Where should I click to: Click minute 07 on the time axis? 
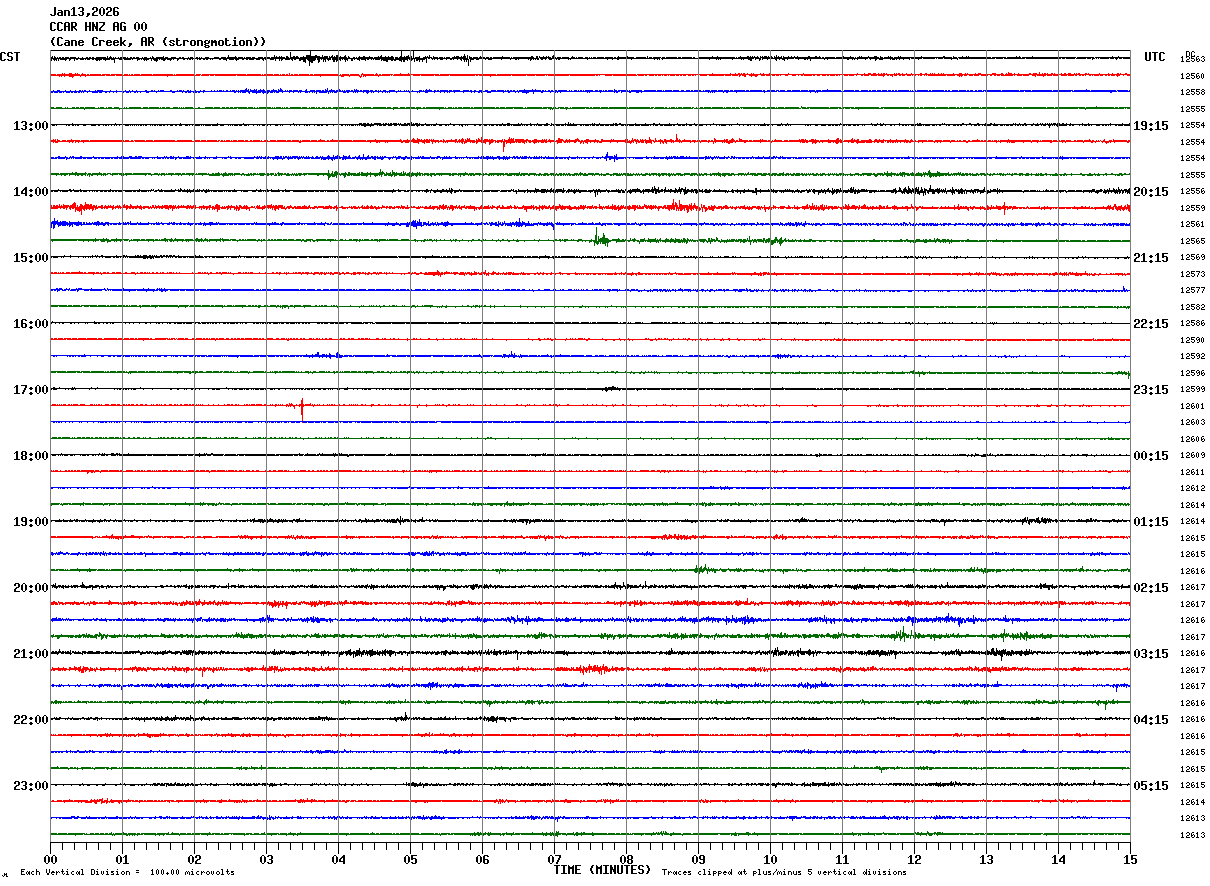(x=554, y=859)
